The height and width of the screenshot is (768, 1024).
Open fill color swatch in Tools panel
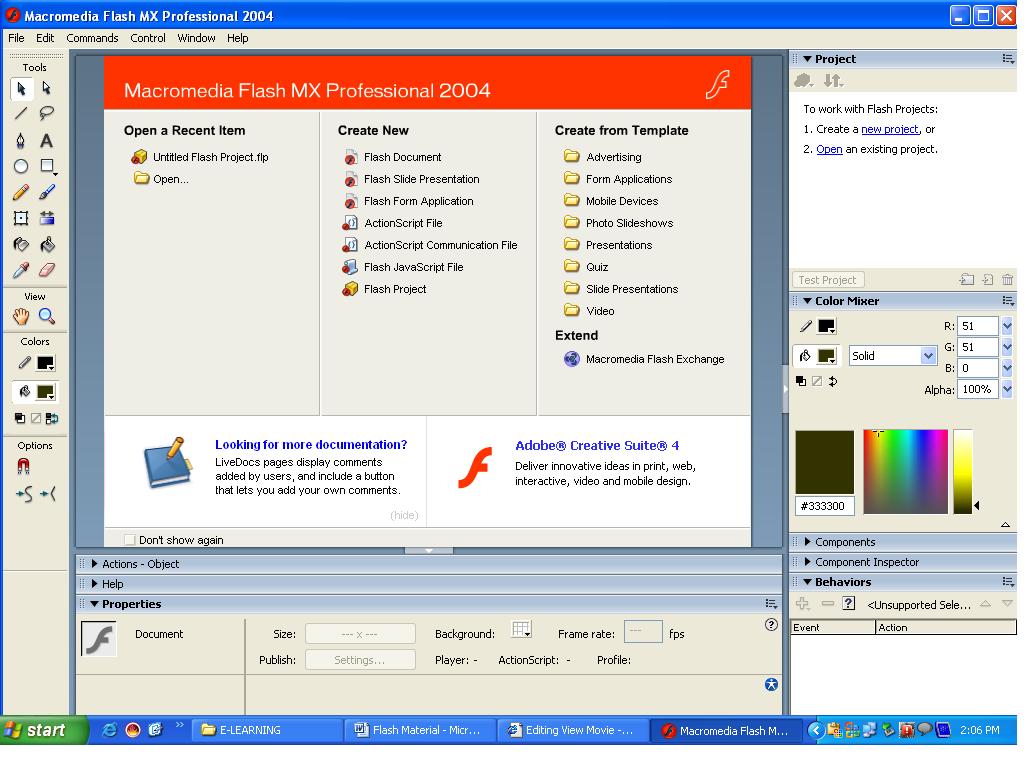[46, 392]
